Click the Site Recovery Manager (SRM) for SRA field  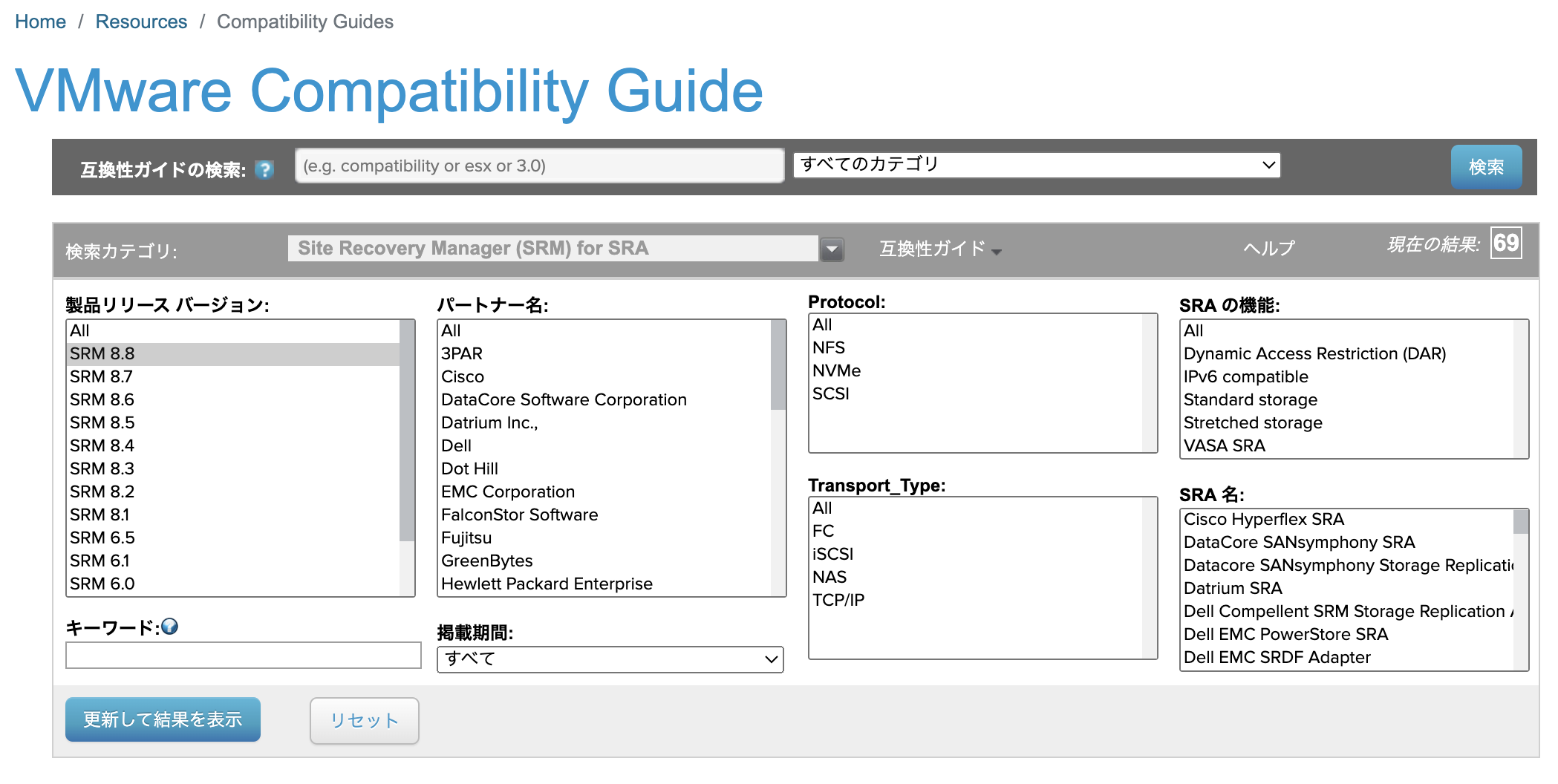(553, 249)
